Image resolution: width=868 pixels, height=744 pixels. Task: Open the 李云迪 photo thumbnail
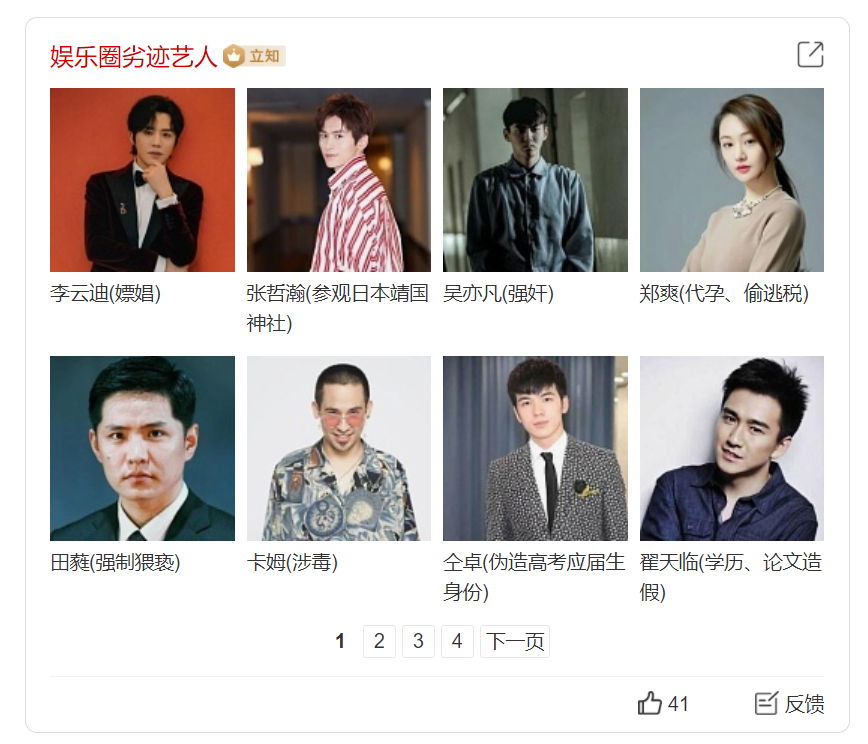click(x=142, y=180)
